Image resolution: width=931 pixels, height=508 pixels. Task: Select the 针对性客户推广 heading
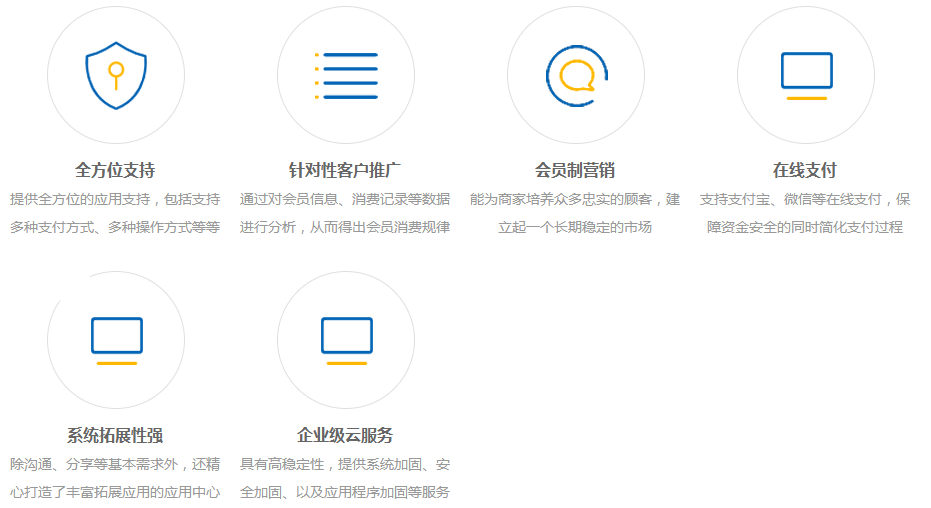click(x=345, y=170)
